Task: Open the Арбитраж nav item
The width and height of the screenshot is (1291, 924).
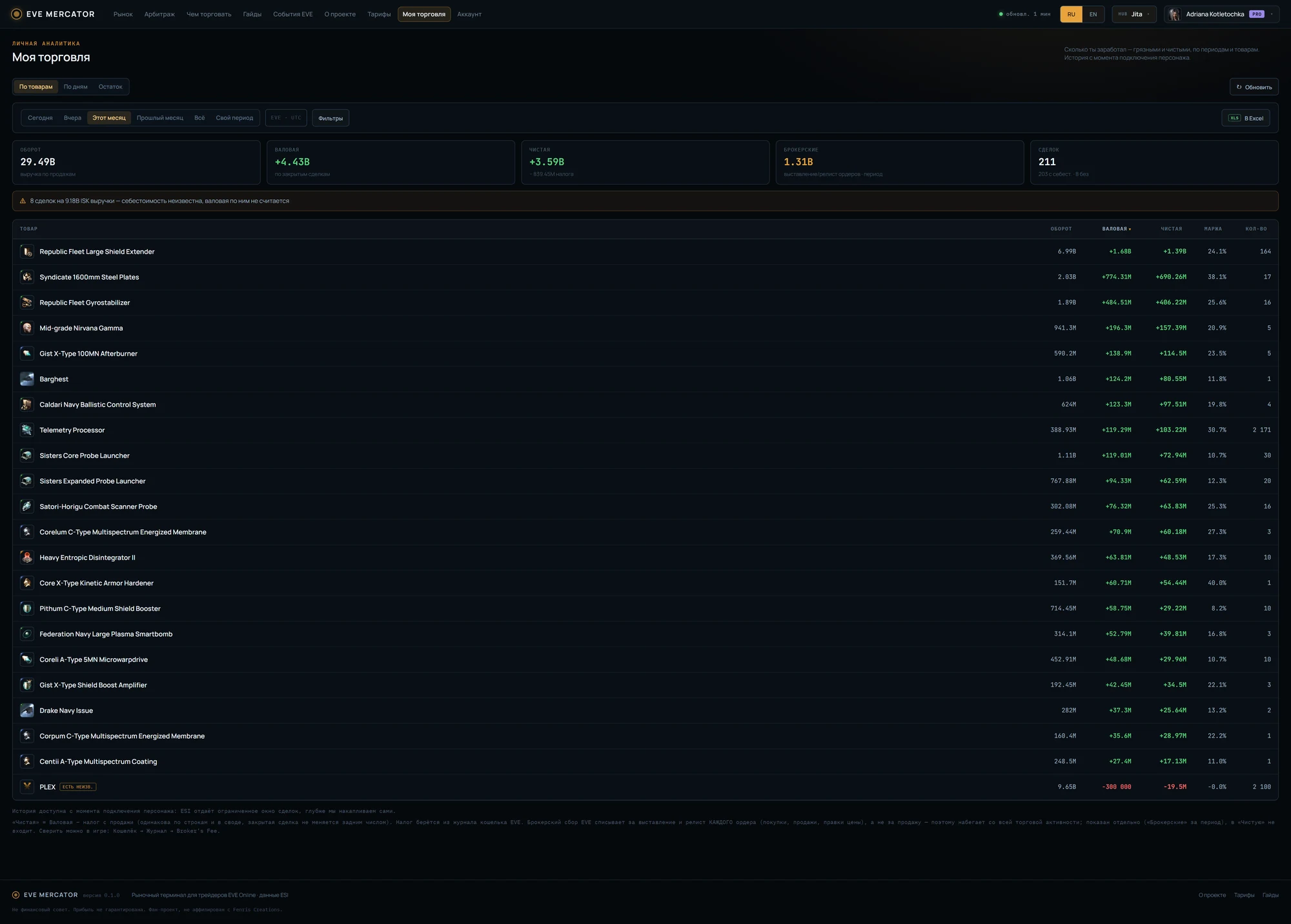Action: [x=159, y=14]
